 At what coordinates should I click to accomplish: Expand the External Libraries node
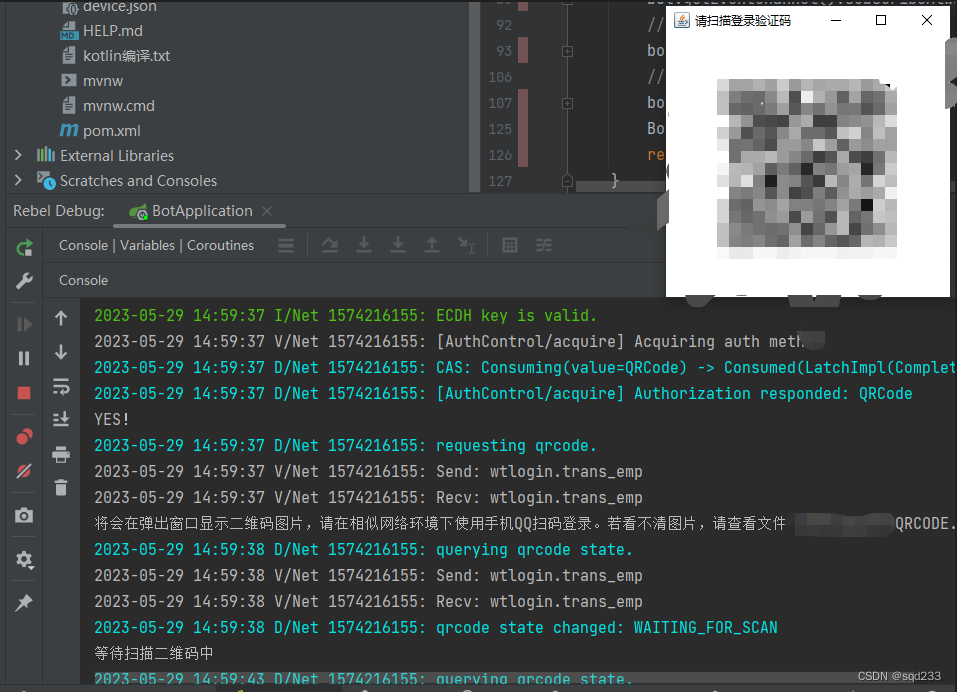(18, 155)
